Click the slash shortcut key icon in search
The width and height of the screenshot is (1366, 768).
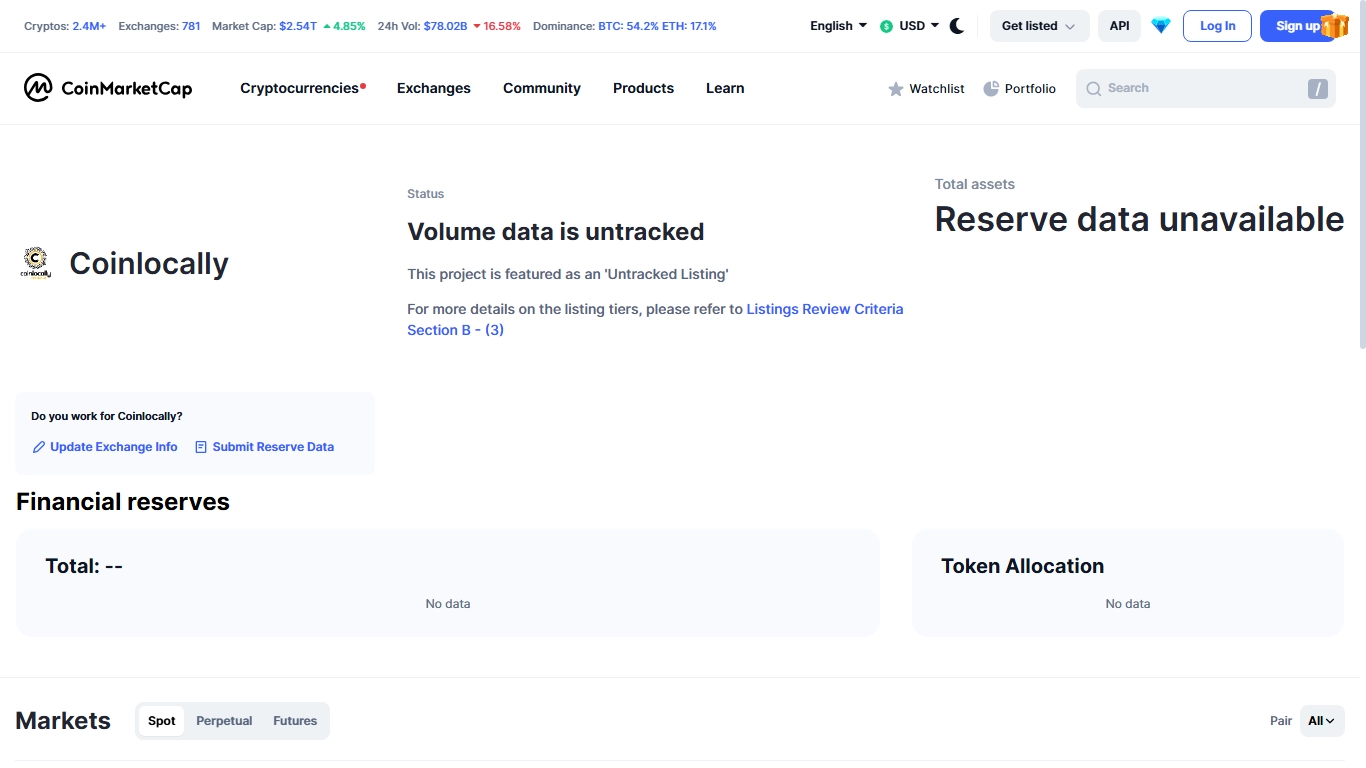click(1318, 89)
